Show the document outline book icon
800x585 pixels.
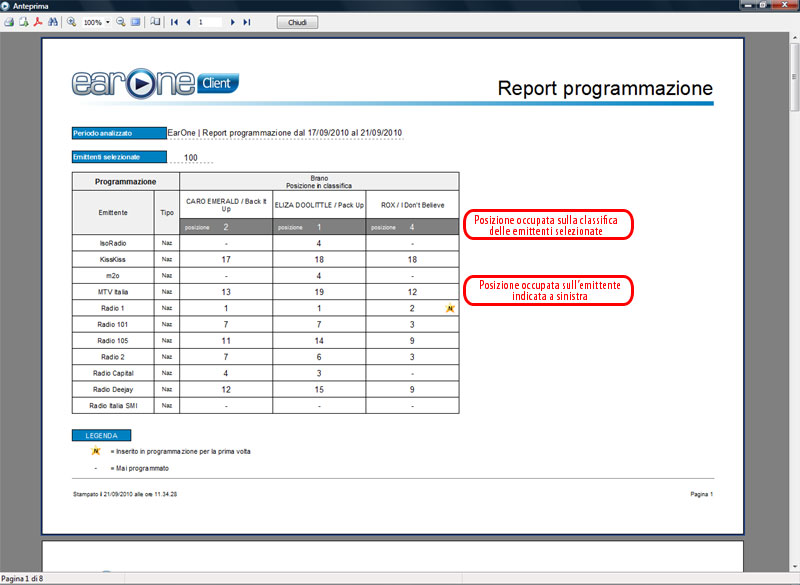tap(155, 22)
